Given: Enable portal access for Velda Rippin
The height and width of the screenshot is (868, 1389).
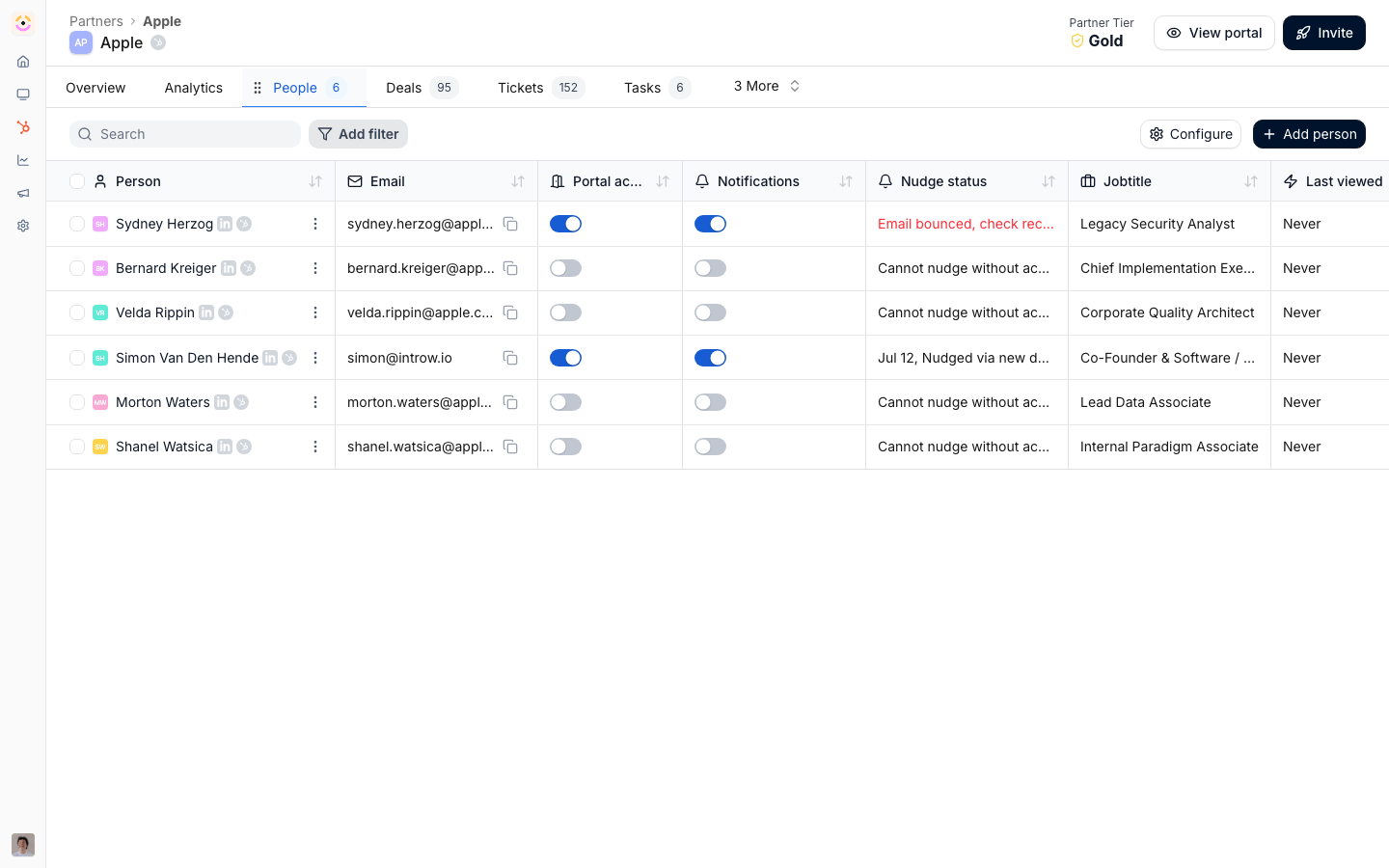Looking at the screenshot, I should pyautogui.click(x=565, y=312).
